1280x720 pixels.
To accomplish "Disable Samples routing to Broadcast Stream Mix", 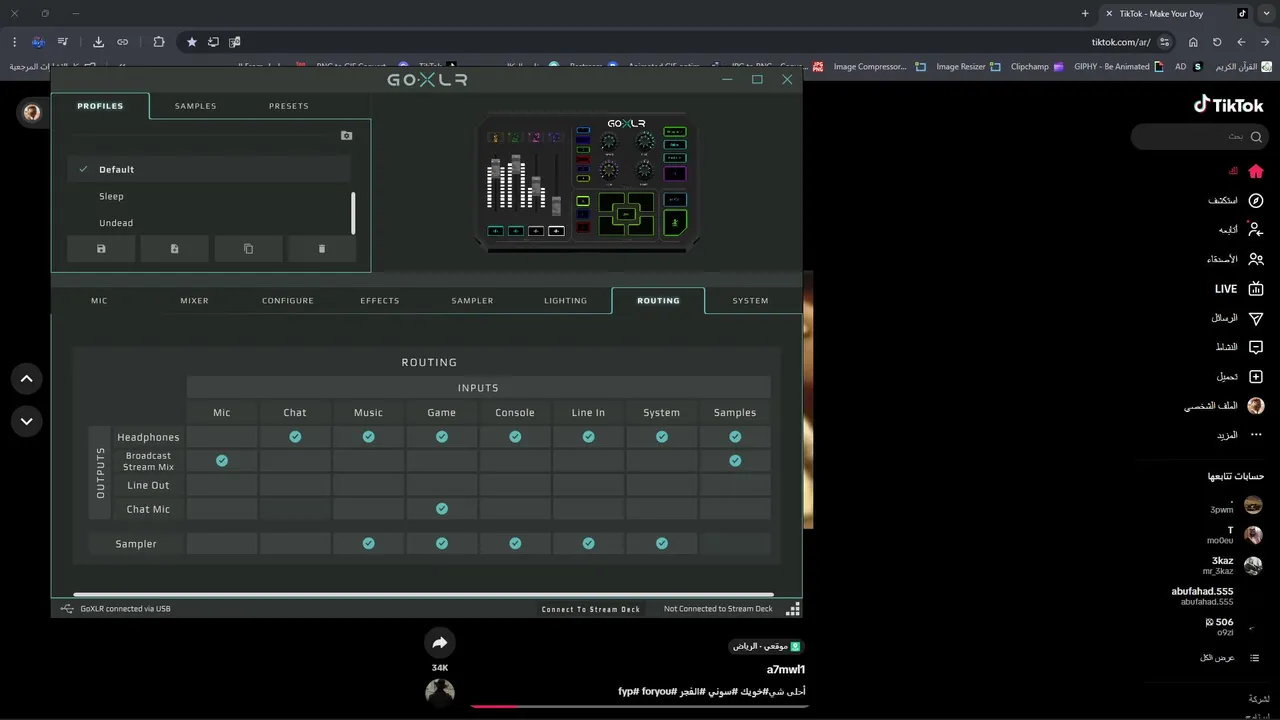I will point(735,461).
